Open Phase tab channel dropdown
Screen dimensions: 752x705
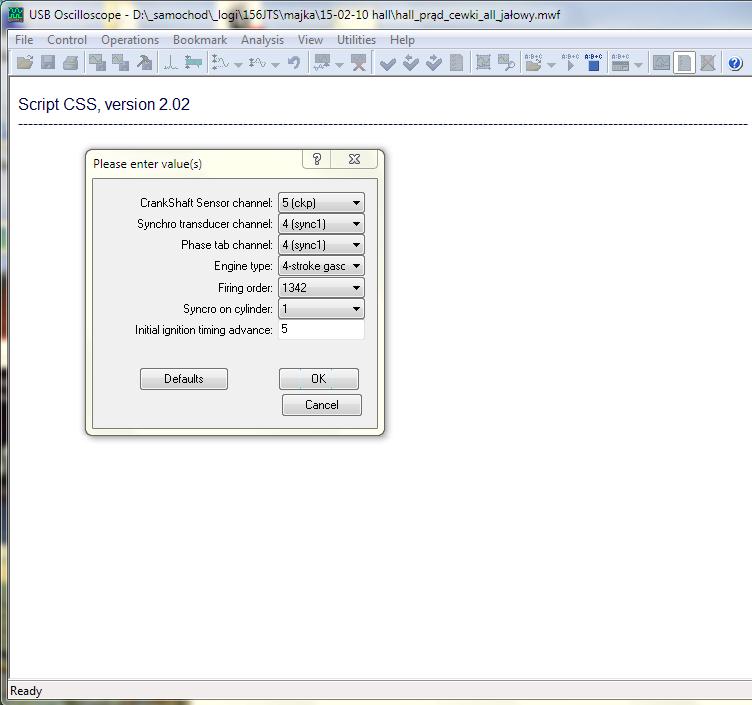[321, 245]
